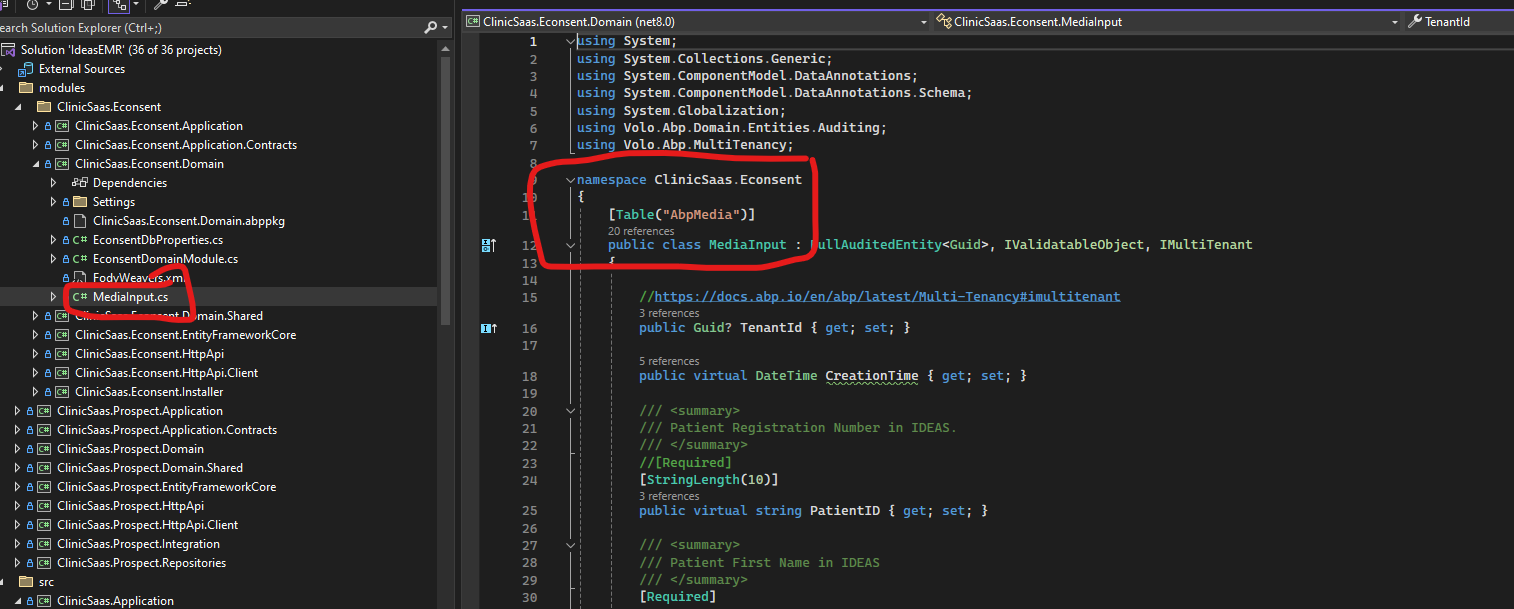Collapse the namespace ClinicSaas.Econsent code block

point(570,180)
